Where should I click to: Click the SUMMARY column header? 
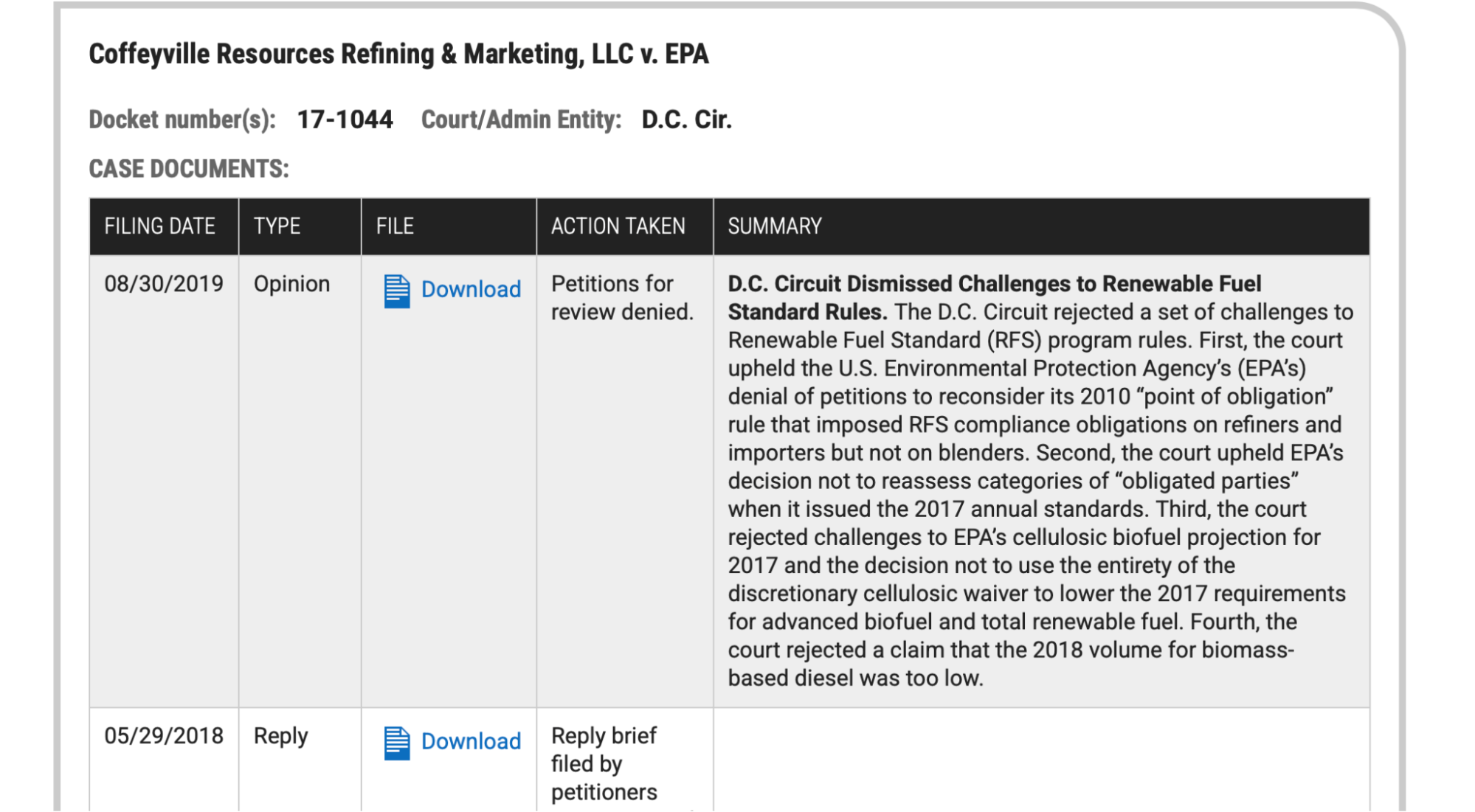click(774, 226)
